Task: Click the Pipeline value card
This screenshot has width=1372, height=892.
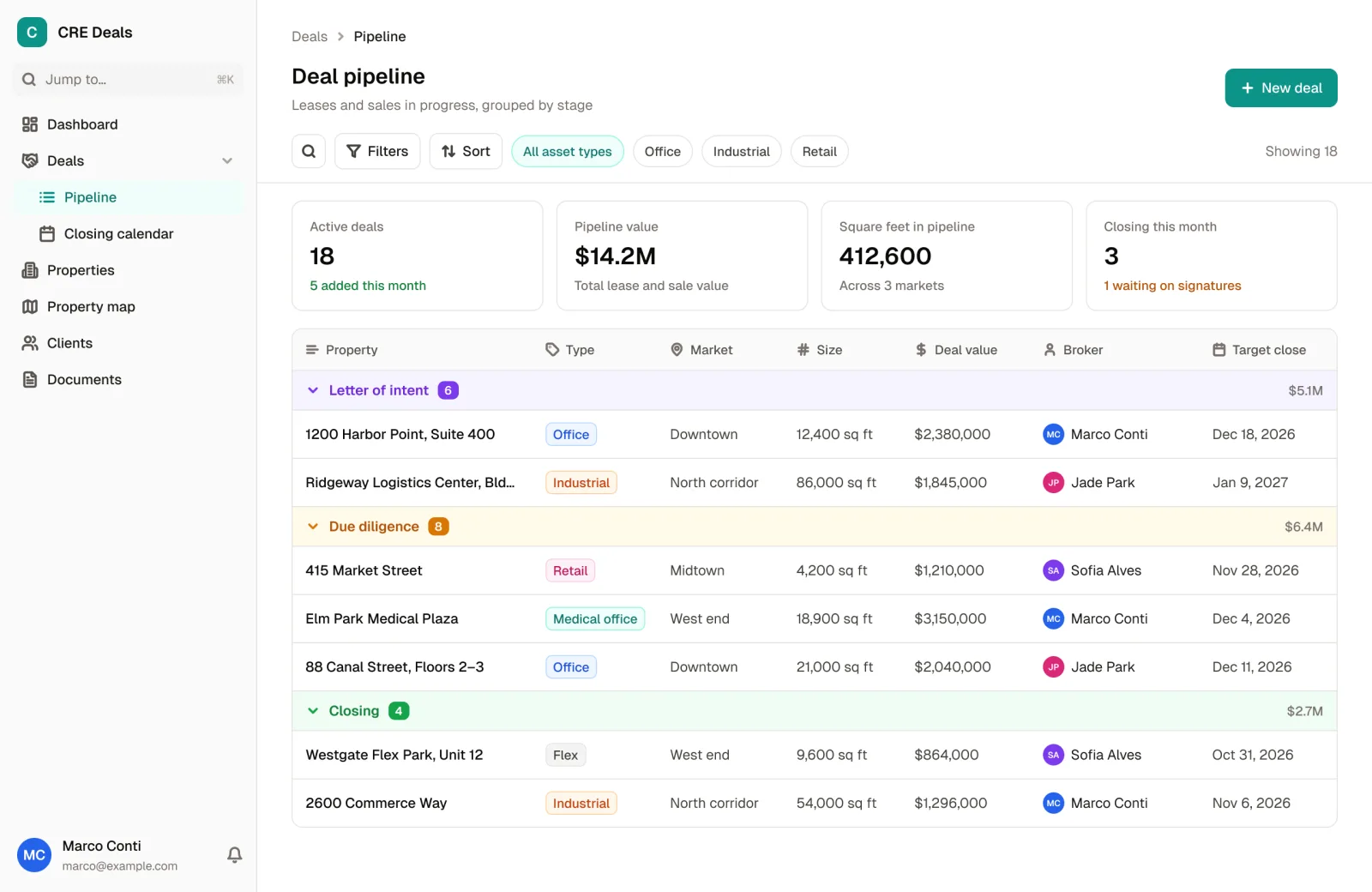Action: tap(683, 256)
